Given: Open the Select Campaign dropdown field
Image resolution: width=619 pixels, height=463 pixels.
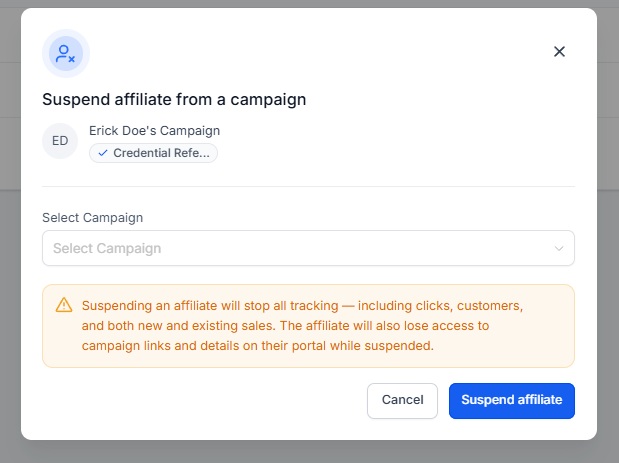Looking at the screenshot, I should pos(308,248).
